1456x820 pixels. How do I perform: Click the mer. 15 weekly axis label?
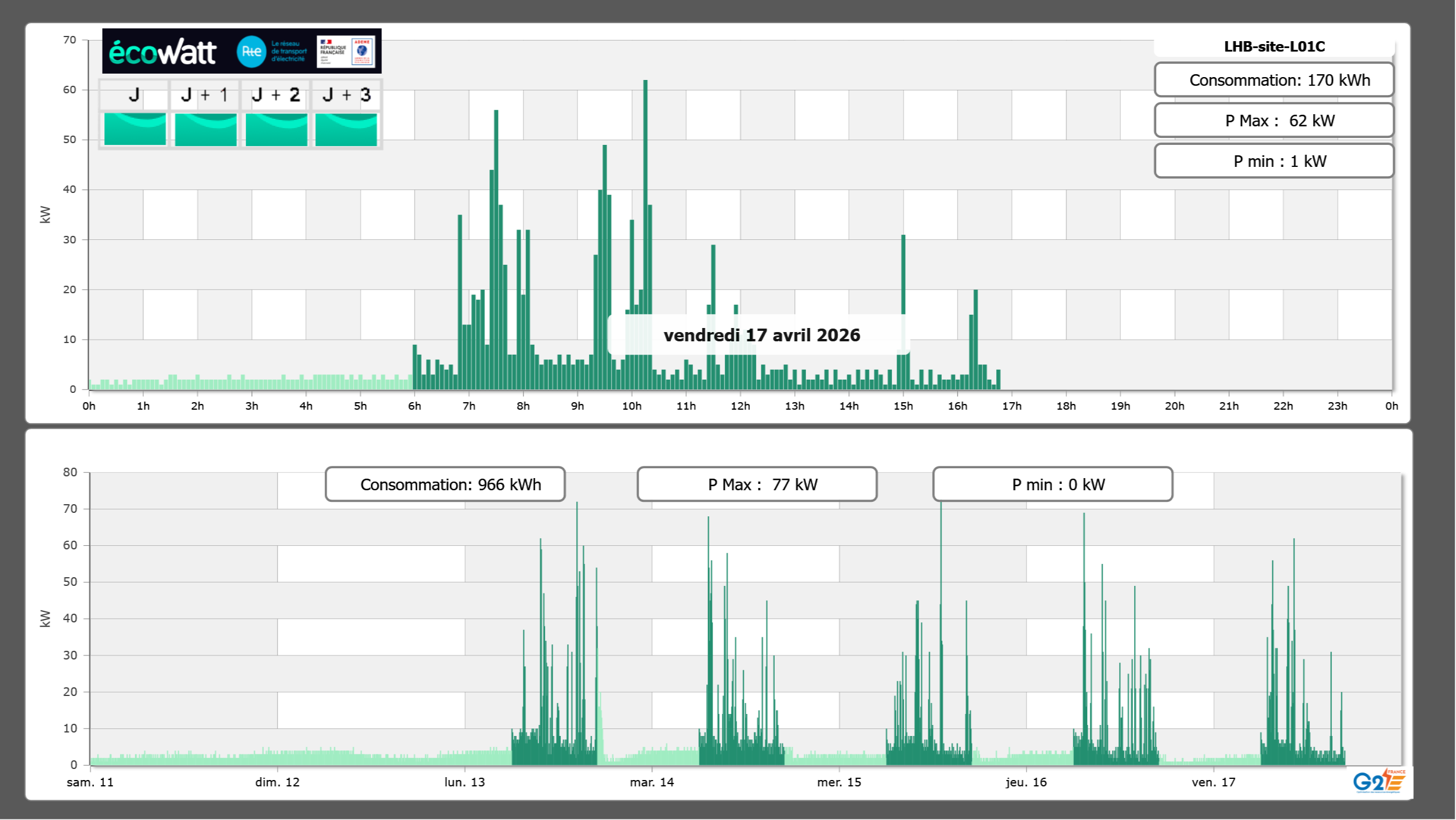pos(838,782)
